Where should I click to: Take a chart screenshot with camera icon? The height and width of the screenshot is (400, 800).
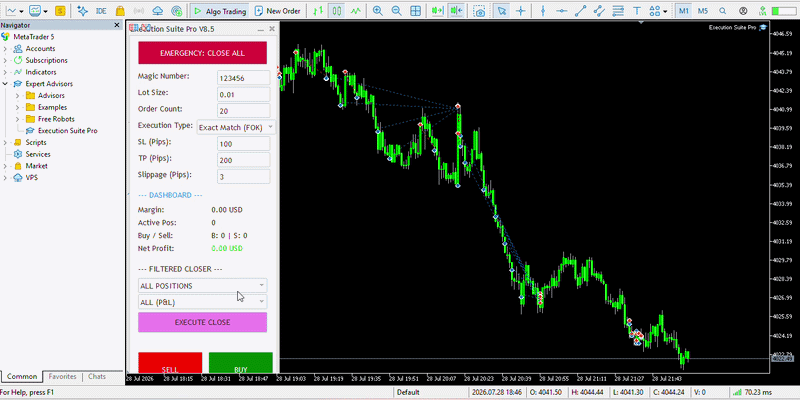479,11
